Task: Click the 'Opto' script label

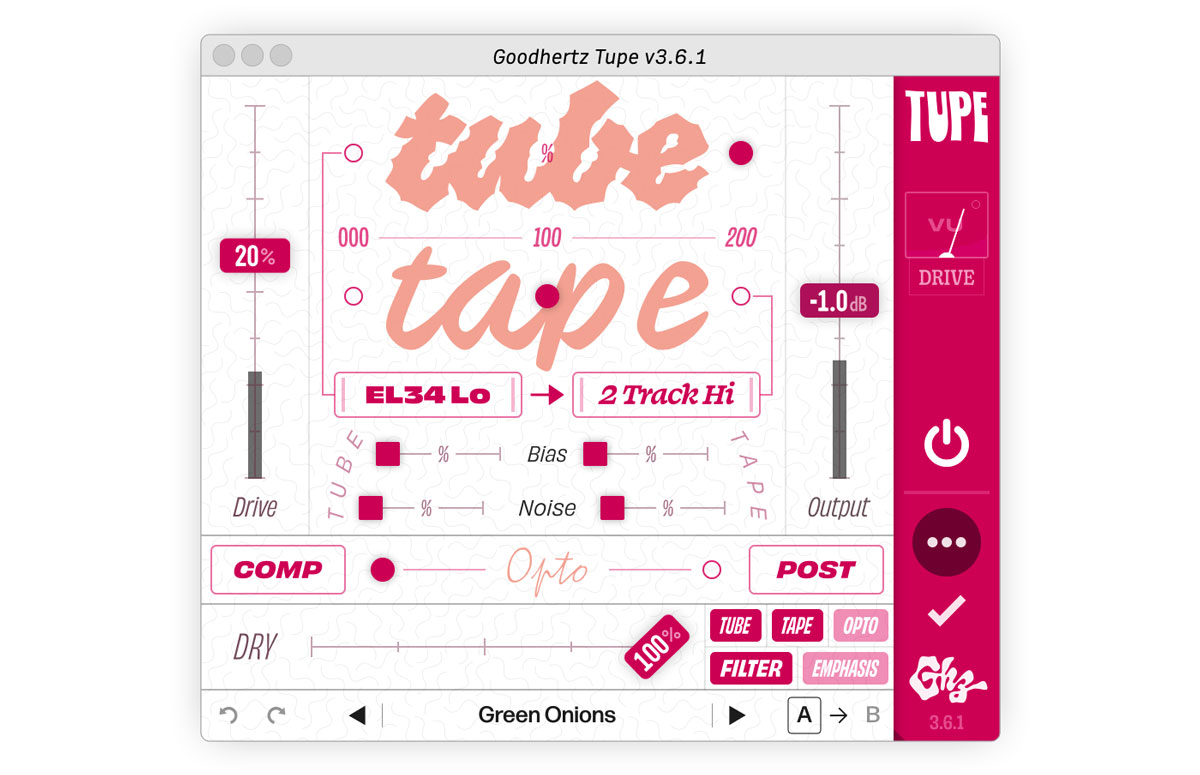Action: (x=547, y=570)
